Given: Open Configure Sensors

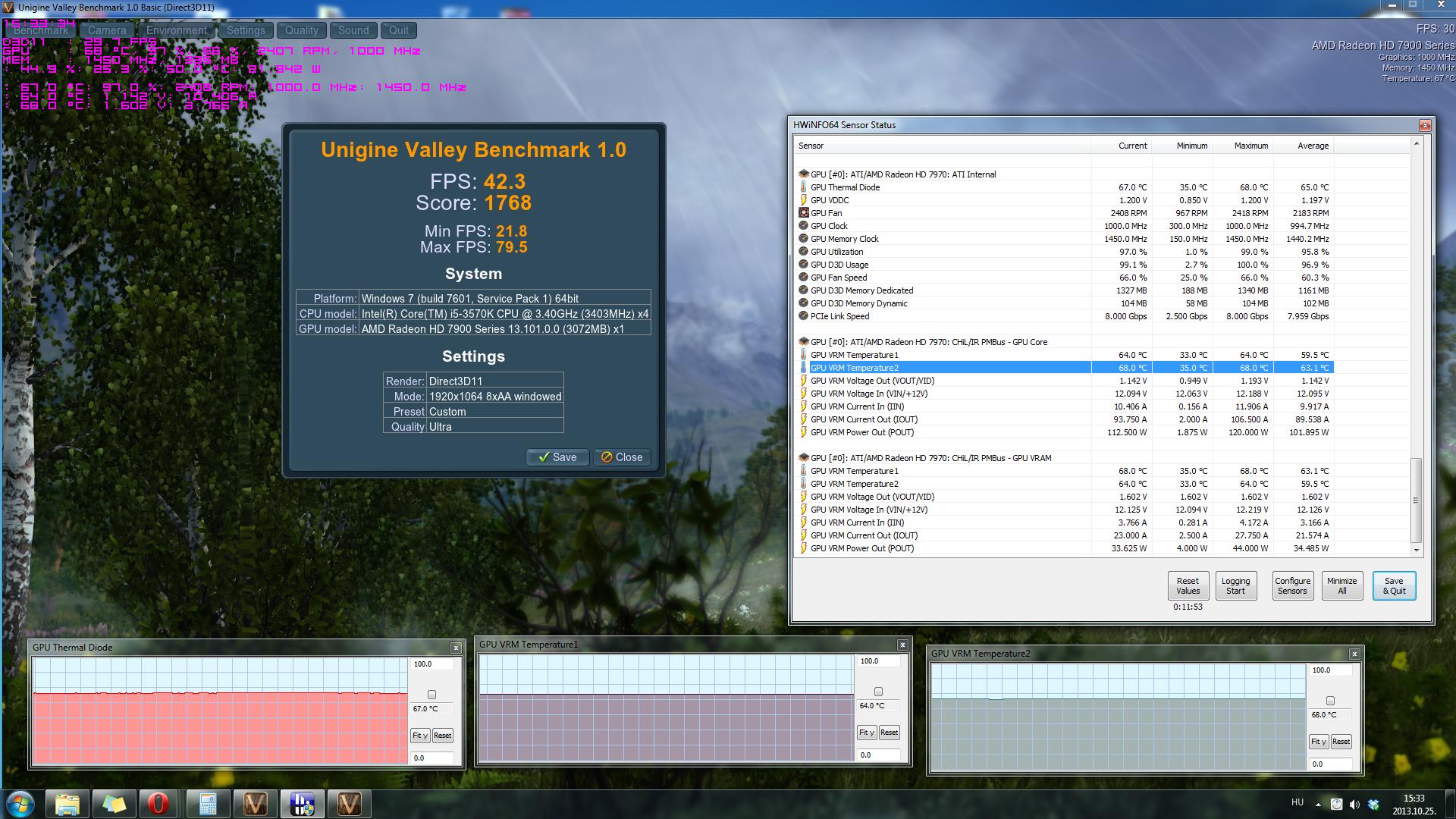Looking at the screenshot, I should pos(1292,585).
